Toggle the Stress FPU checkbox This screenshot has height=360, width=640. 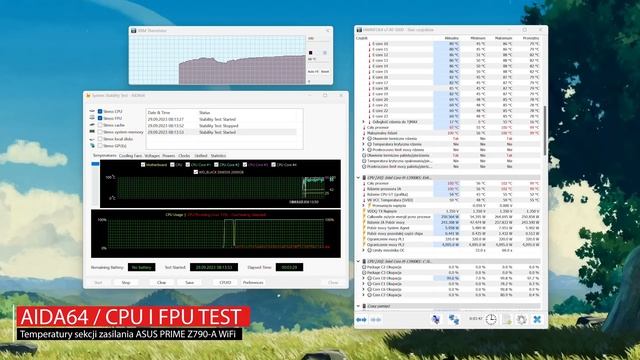[x=100, y=118]
